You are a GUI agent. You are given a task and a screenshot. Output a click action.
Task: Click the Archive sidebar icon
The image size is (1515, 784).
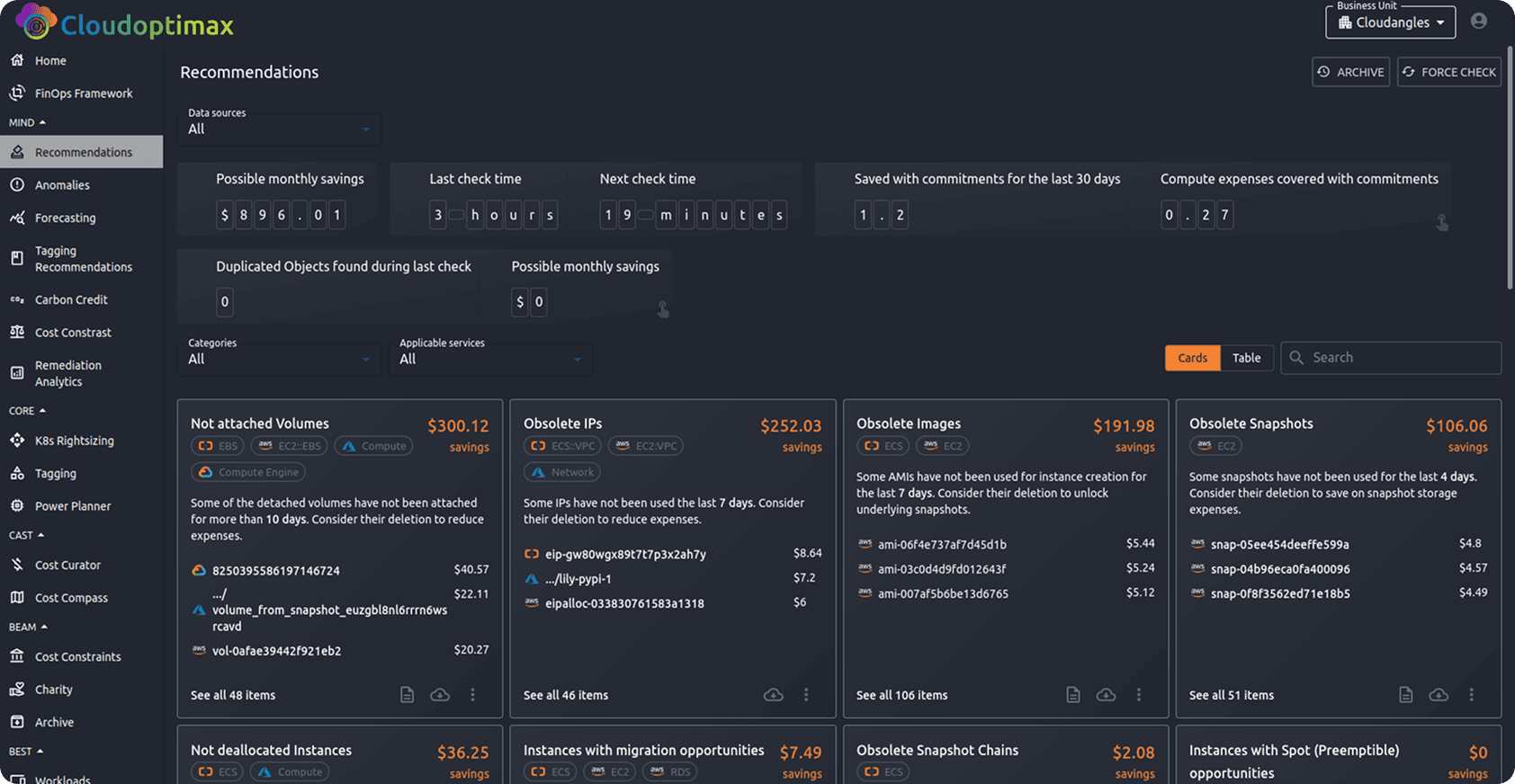(17, 722)
